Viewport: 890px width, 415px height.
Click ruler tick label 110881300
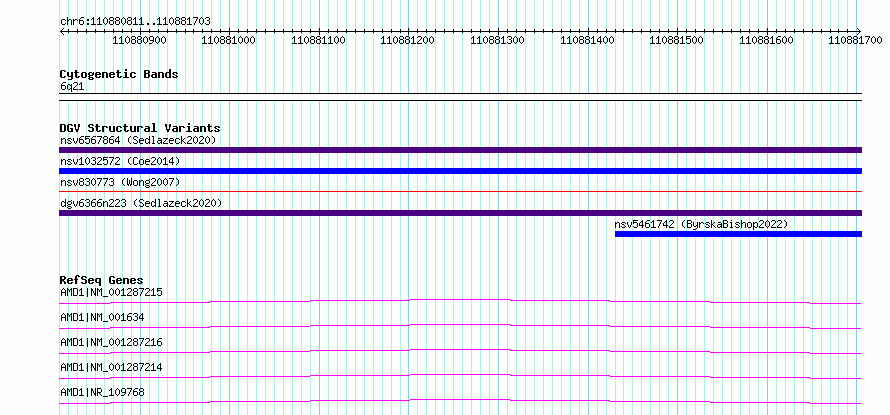tap(498, 40)
